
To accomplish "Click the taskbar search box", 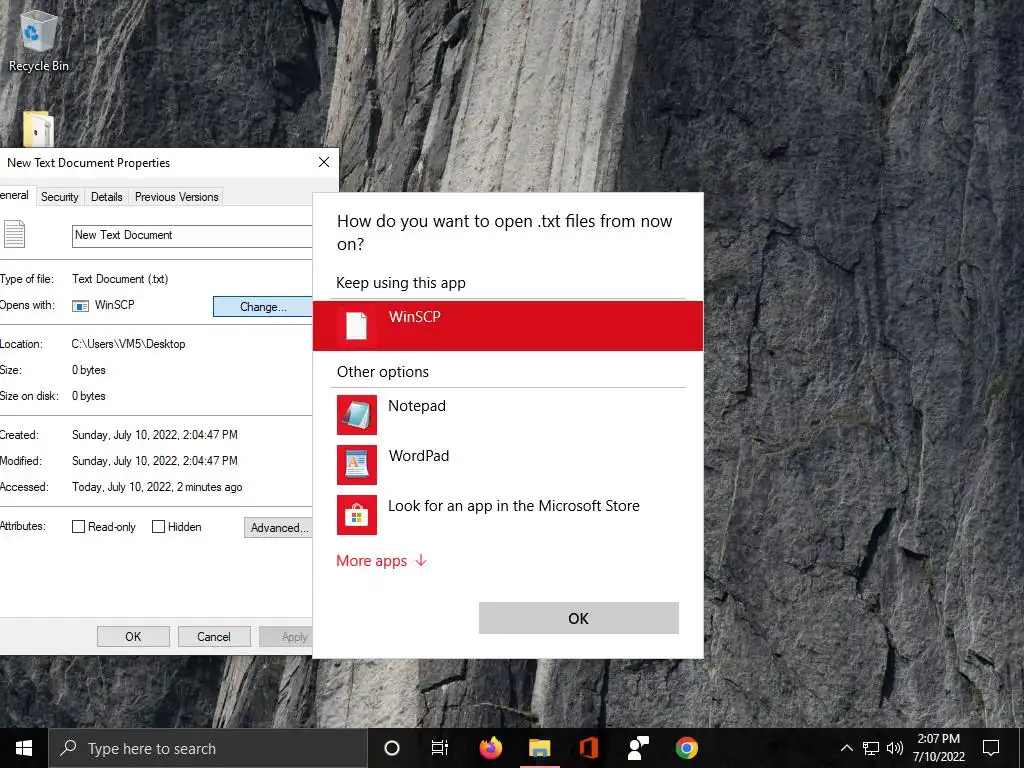I will pyautogui.click(x=208, y=748).
